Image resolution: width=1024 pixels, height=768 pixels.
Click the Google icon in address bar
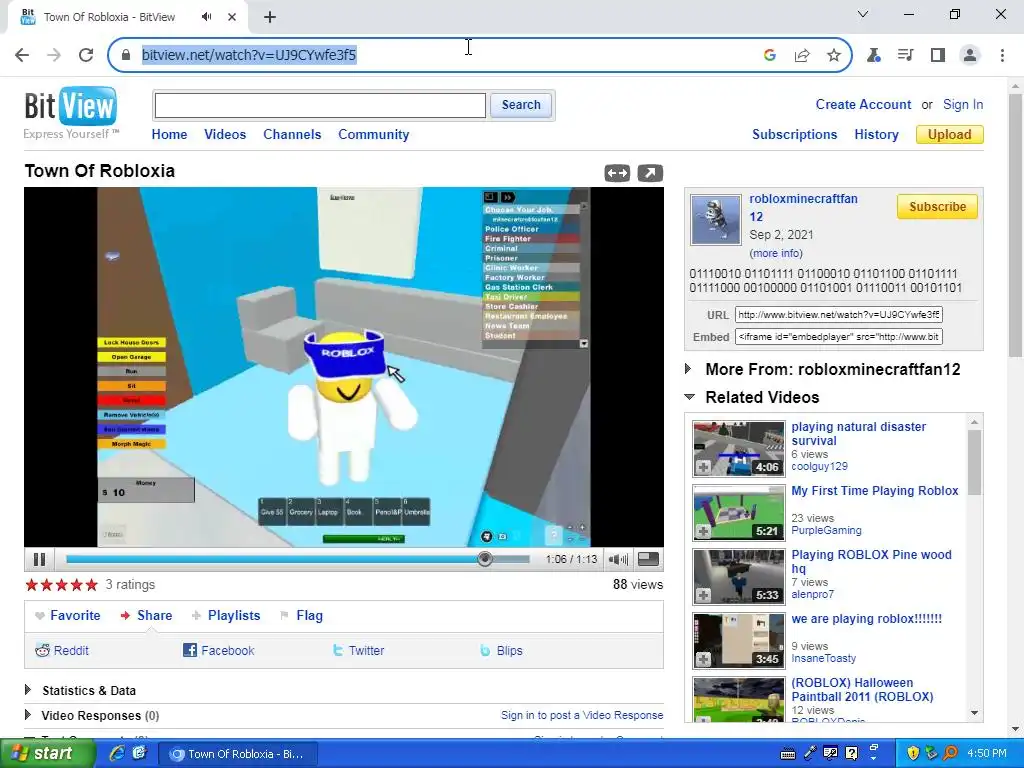tap(770, 55)
